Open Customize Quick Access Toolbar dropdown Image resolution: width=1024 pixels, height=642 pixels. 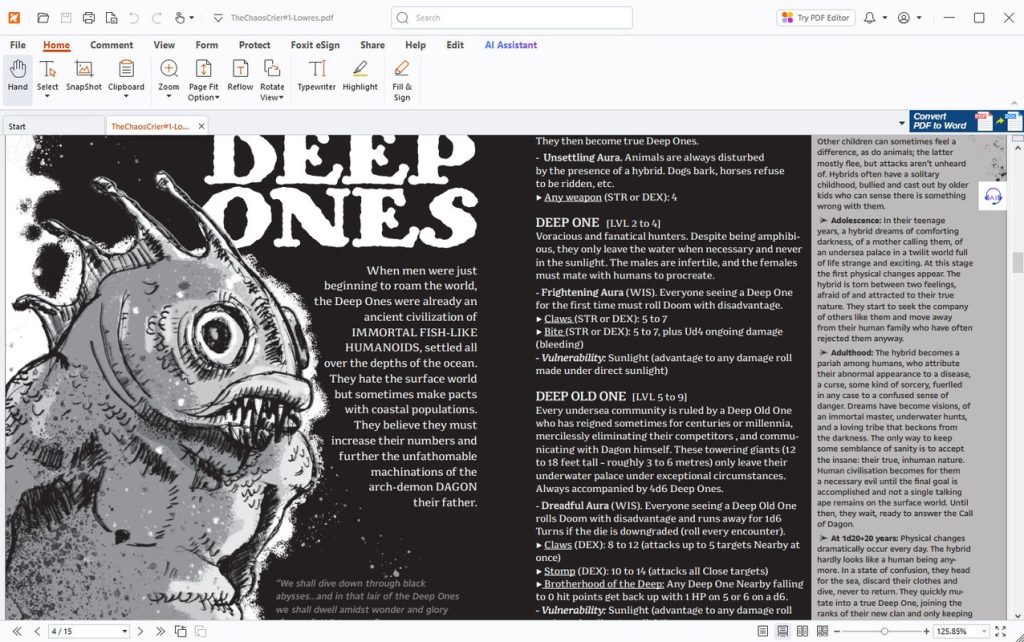click(218, 18)
